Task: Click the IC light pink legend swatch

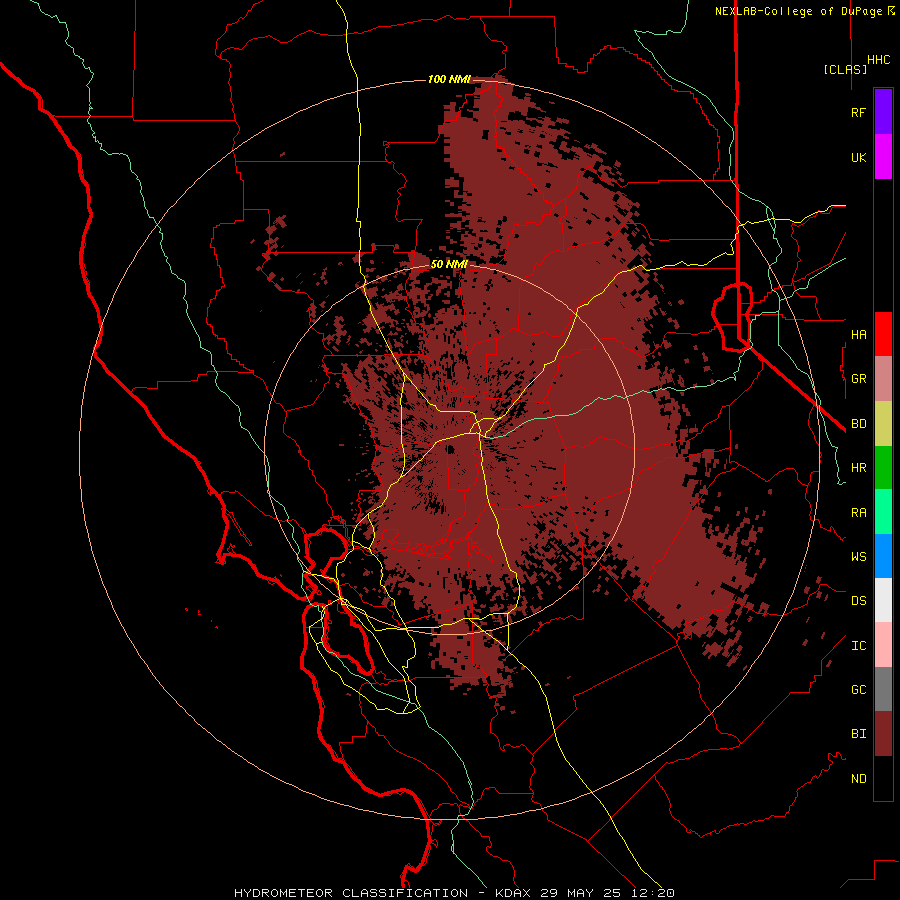Action: tap(883, 645)
